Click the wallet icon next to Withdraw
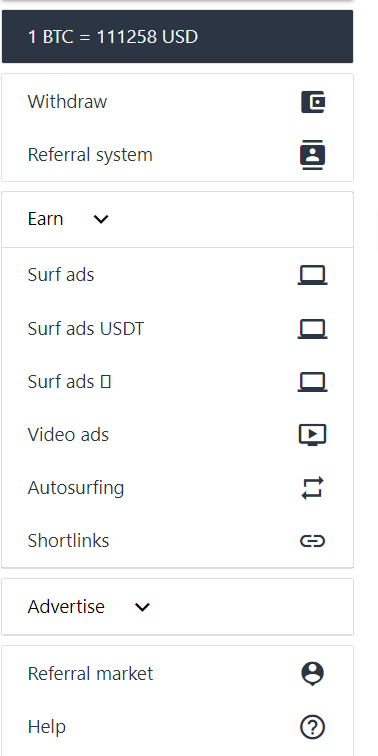 click(x=313, y=102)
